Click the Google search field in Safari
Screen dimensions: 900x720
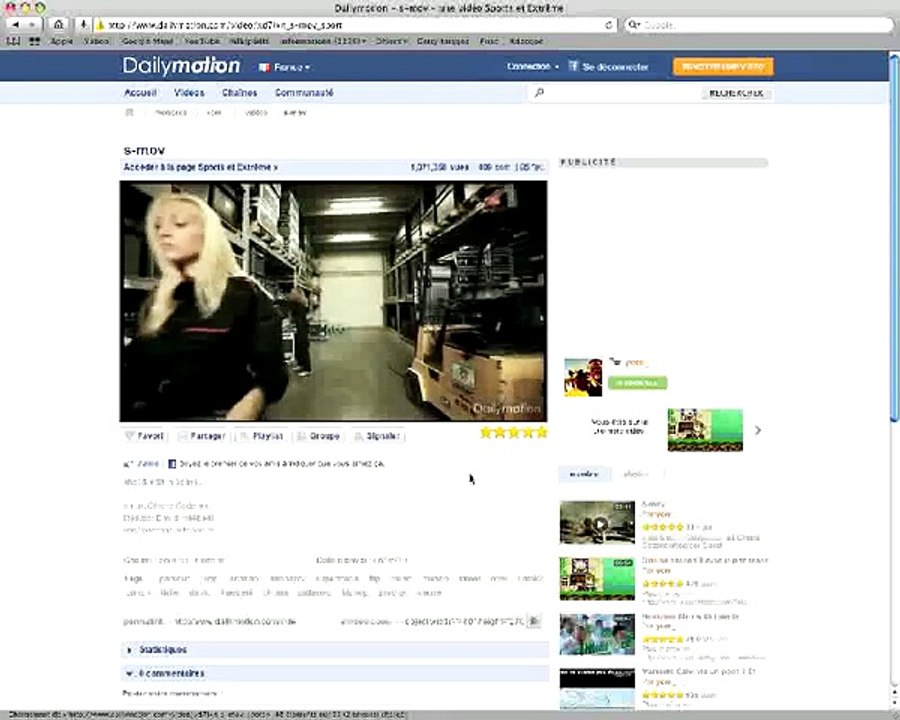coord(759,25)
